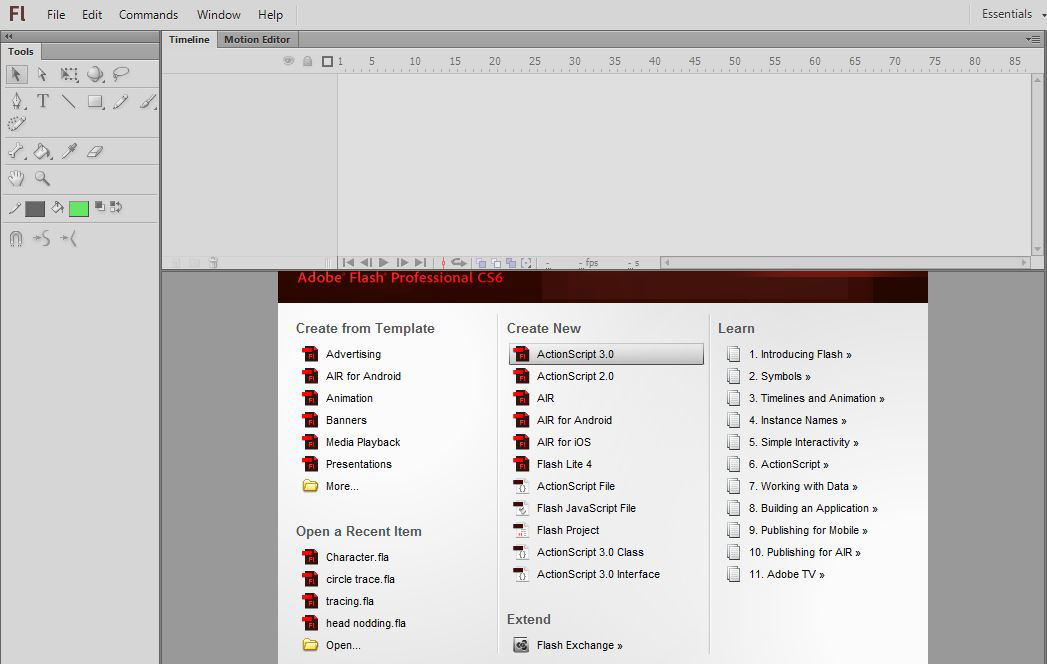Click frame 25 on timeline ruler
Viewport: 1047px width, 664px height.
[x=535, y=61]
